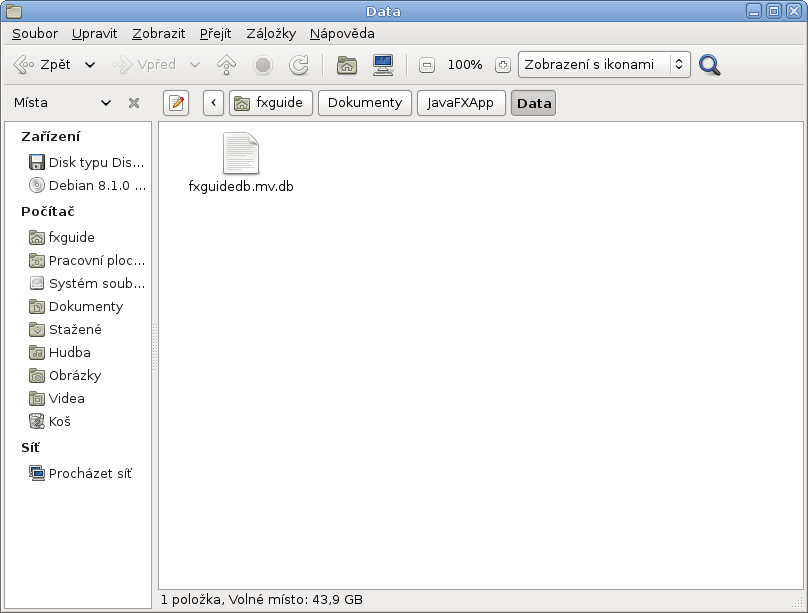This screenshot has width=808, height=613.
Task: Click the Dokumenty breadcrumb button
Action: pyautogui.click(x=365, y=102)
